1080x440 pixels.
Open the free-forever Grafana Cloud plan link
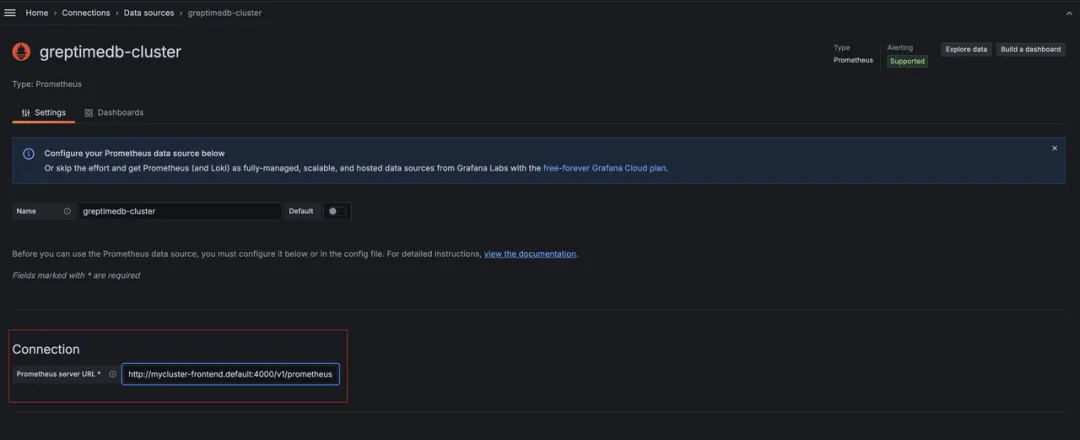[605, 168]
